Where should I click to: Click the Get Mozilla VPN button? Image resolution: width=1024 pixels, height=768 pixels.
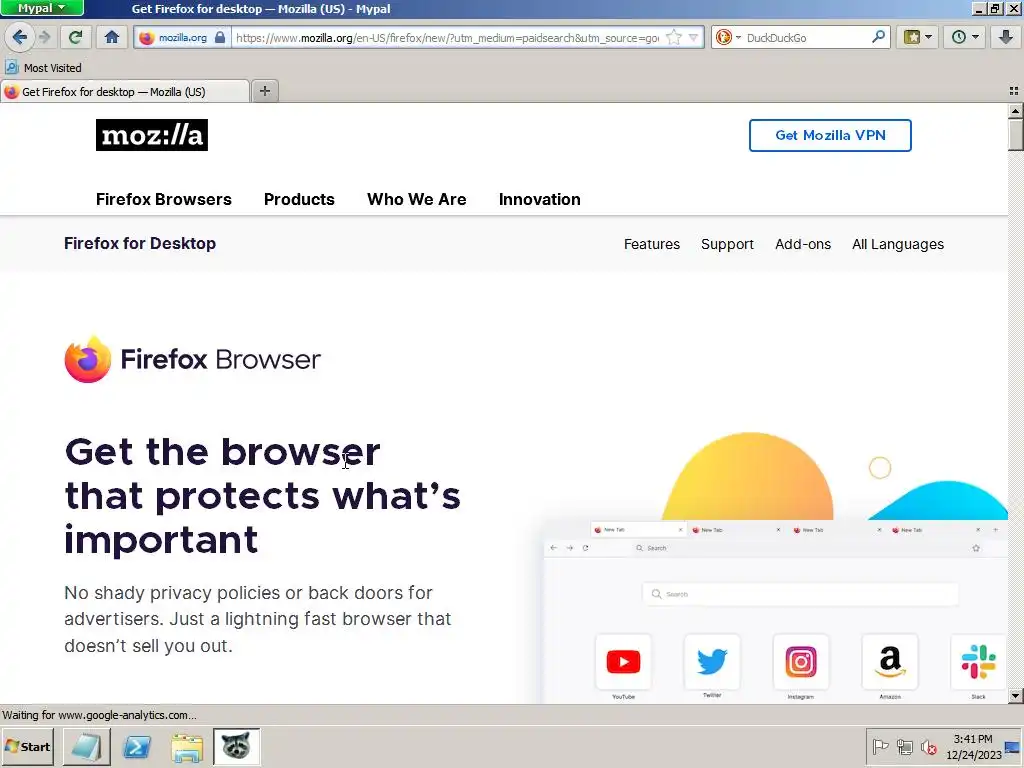pos(830,135)
